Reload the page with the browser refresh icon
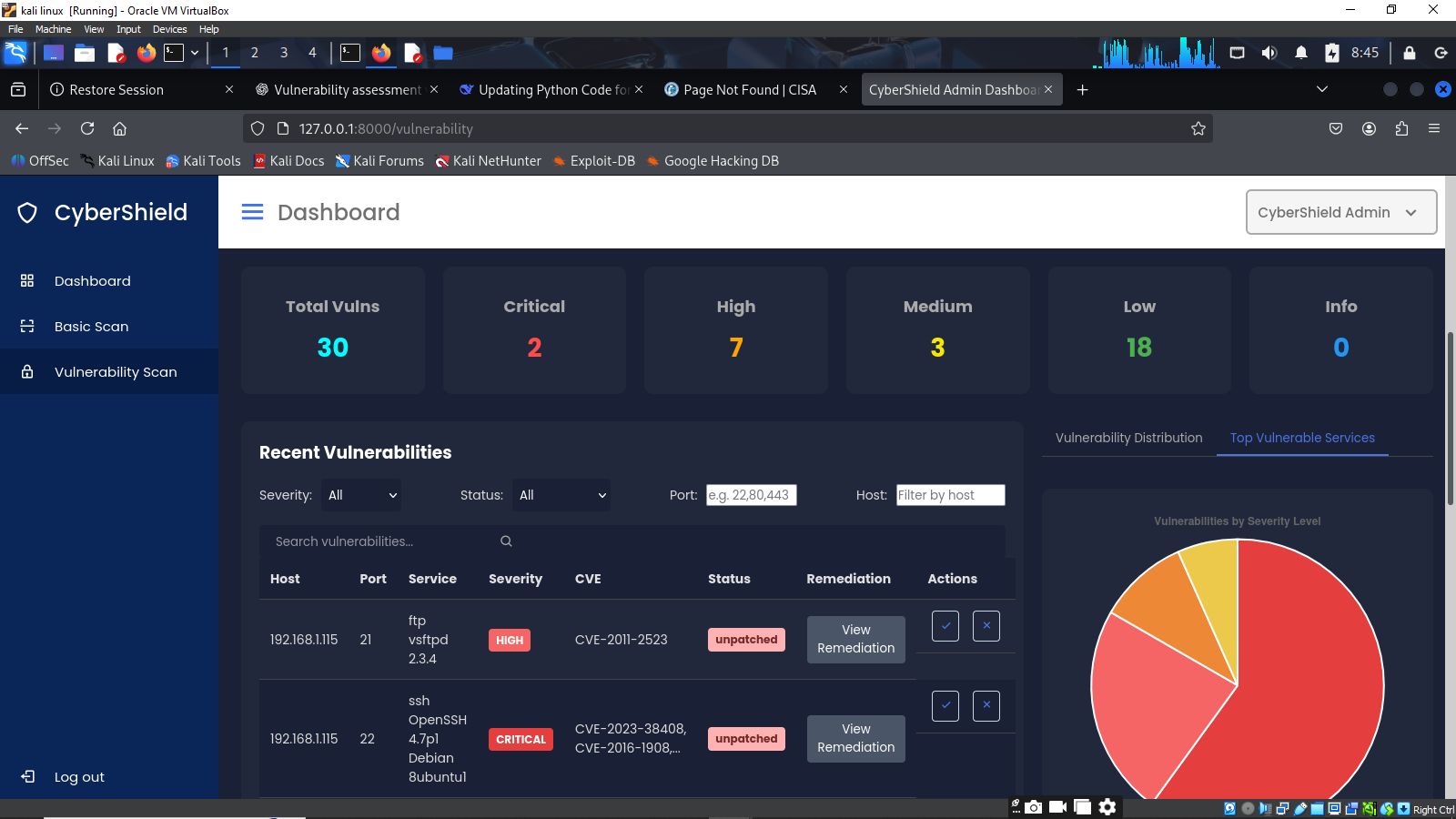The width and height of the screenshot is (1456, 819). tap(87, 128)
